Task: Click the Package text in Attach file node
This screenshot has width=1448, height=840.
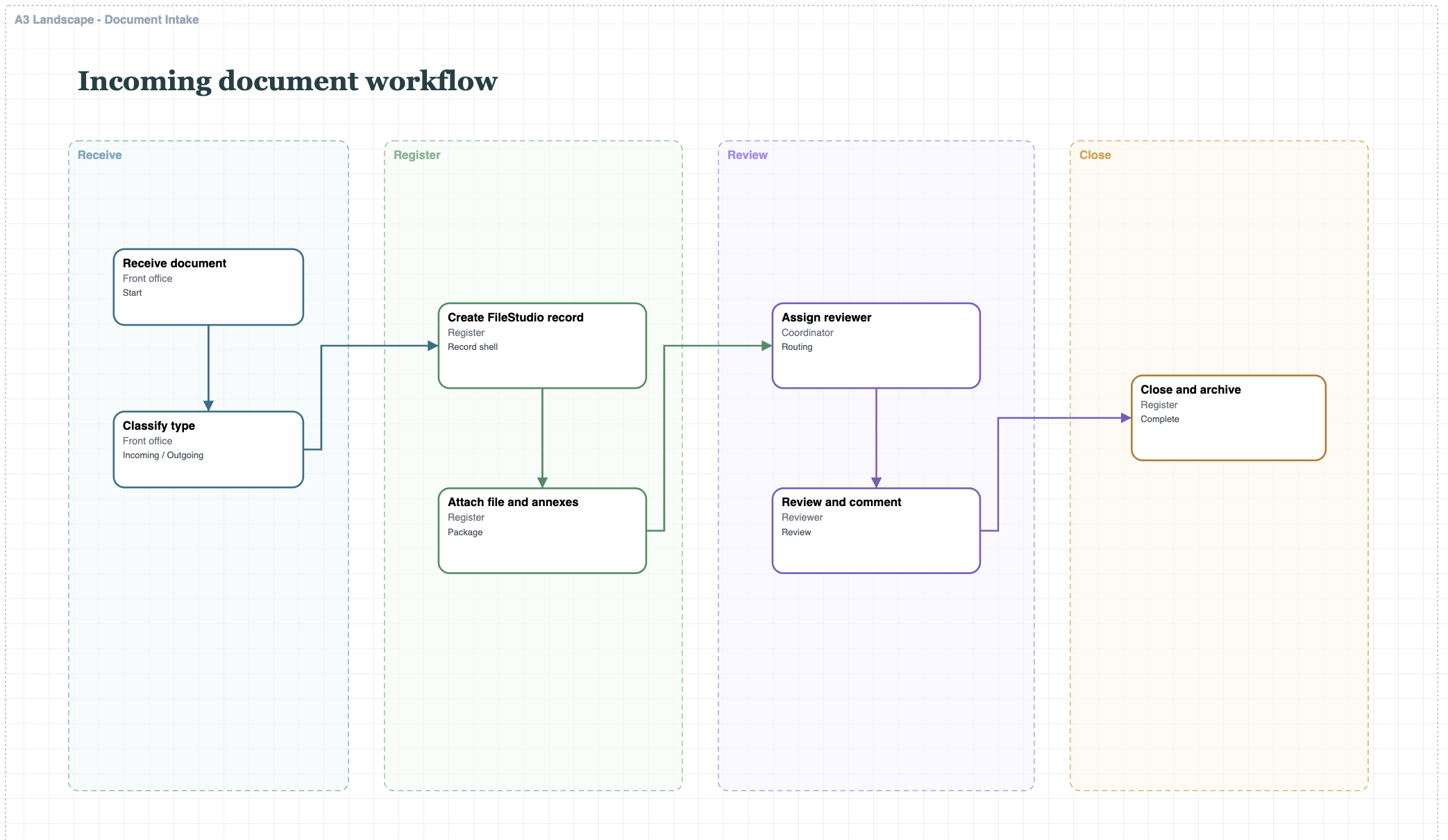Action: [465, 532]
